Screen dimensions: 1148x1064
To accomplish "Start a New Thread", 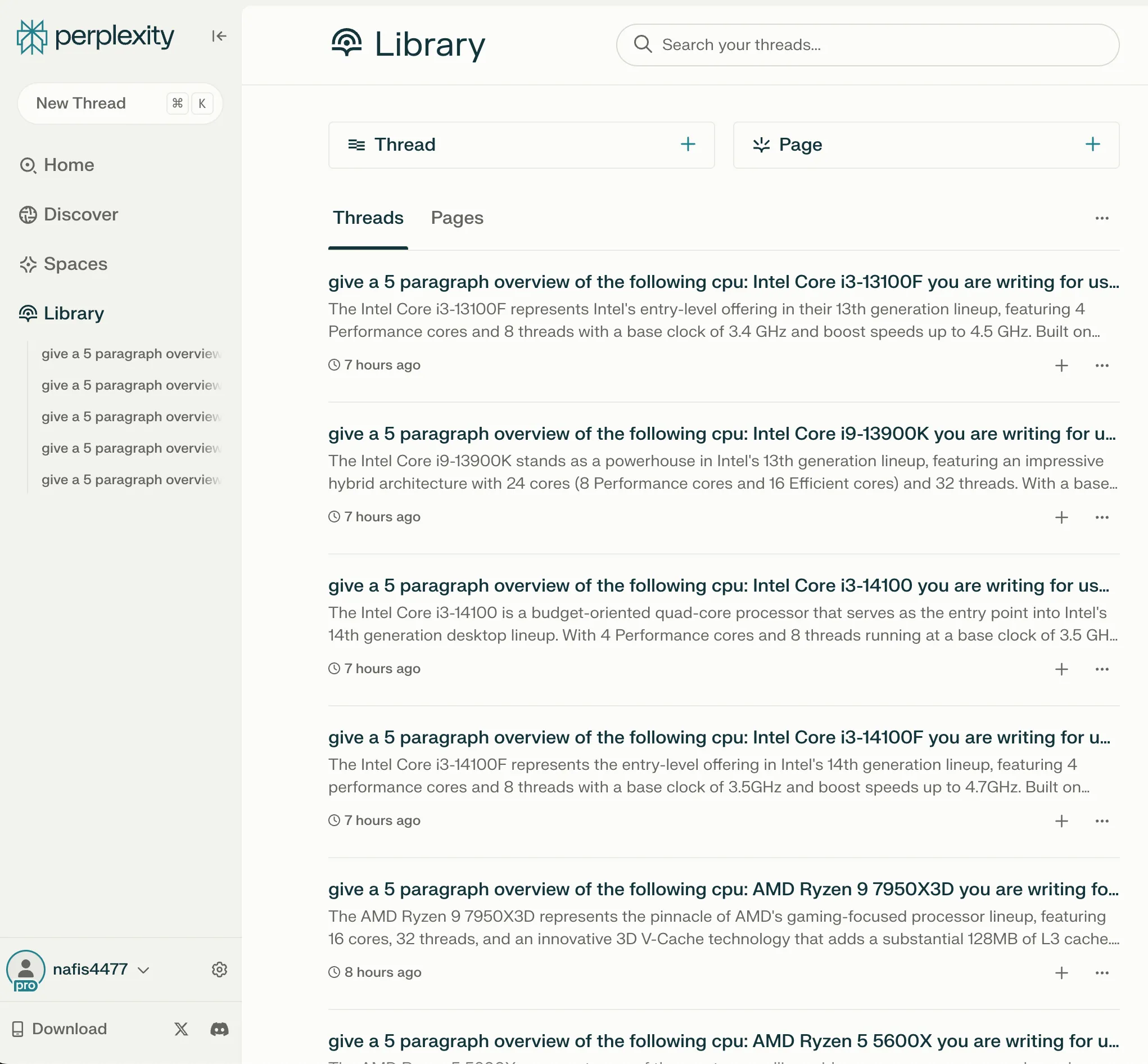I will click(81, 103).
